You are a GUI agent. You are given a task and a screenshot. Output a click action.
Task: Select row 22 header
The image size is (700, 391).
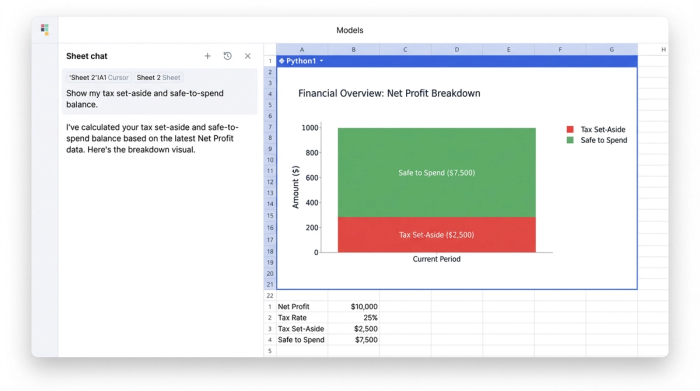270,295
